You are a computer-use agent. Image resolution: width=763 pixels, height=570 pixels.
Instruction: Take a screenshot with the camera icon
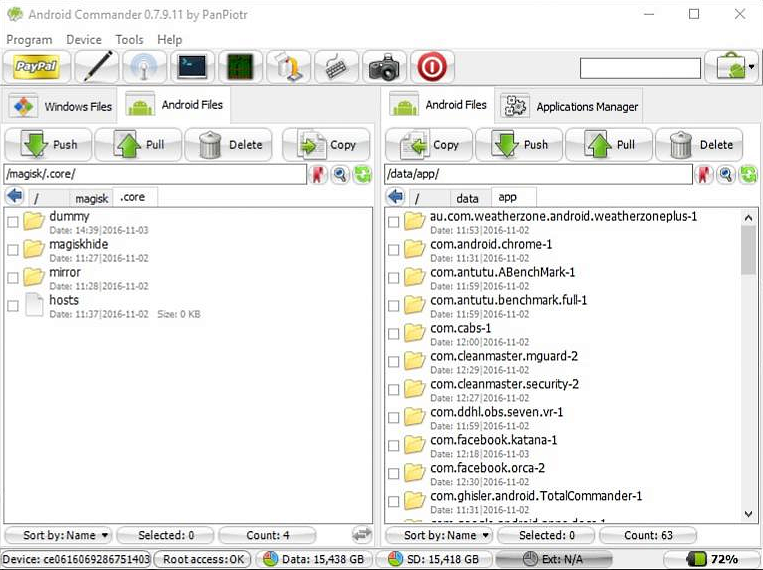[384, 66]
